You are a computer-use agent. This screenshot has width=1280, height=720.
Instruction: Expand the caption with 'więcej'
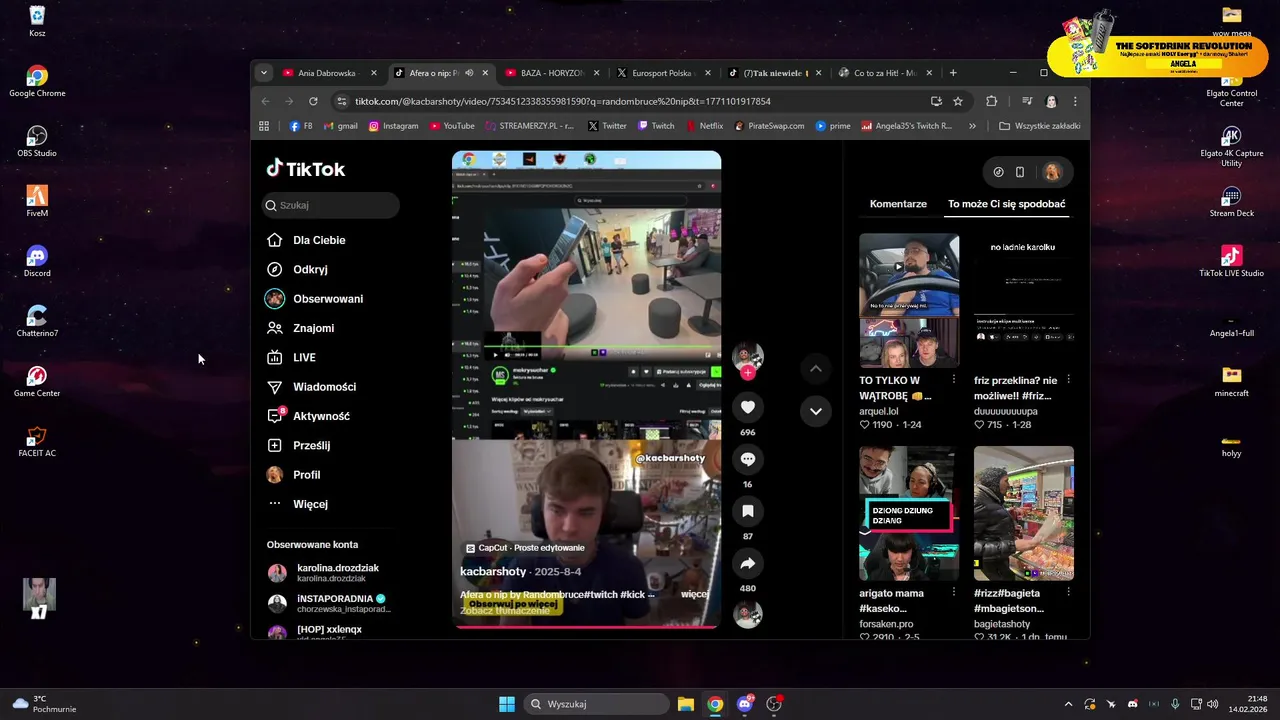coord(695,594)
